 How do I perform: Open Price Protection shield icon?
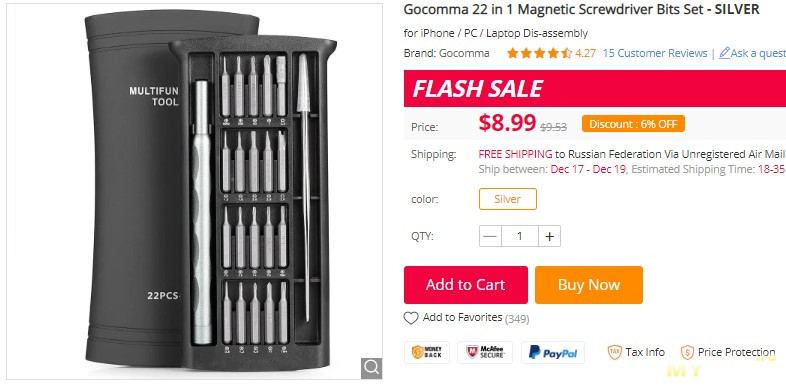coord(687,352)
